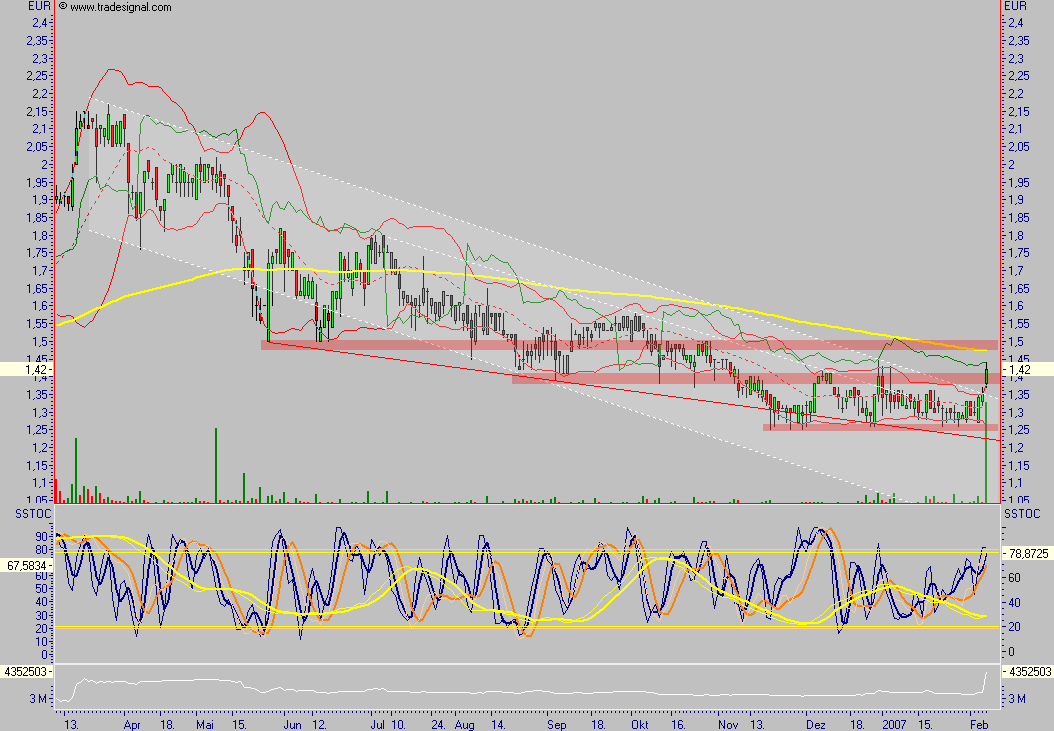Viewport: 1054px width, 731px height.
Task: Click the 3 M label on the left axis
Action: tap(38, 699)
